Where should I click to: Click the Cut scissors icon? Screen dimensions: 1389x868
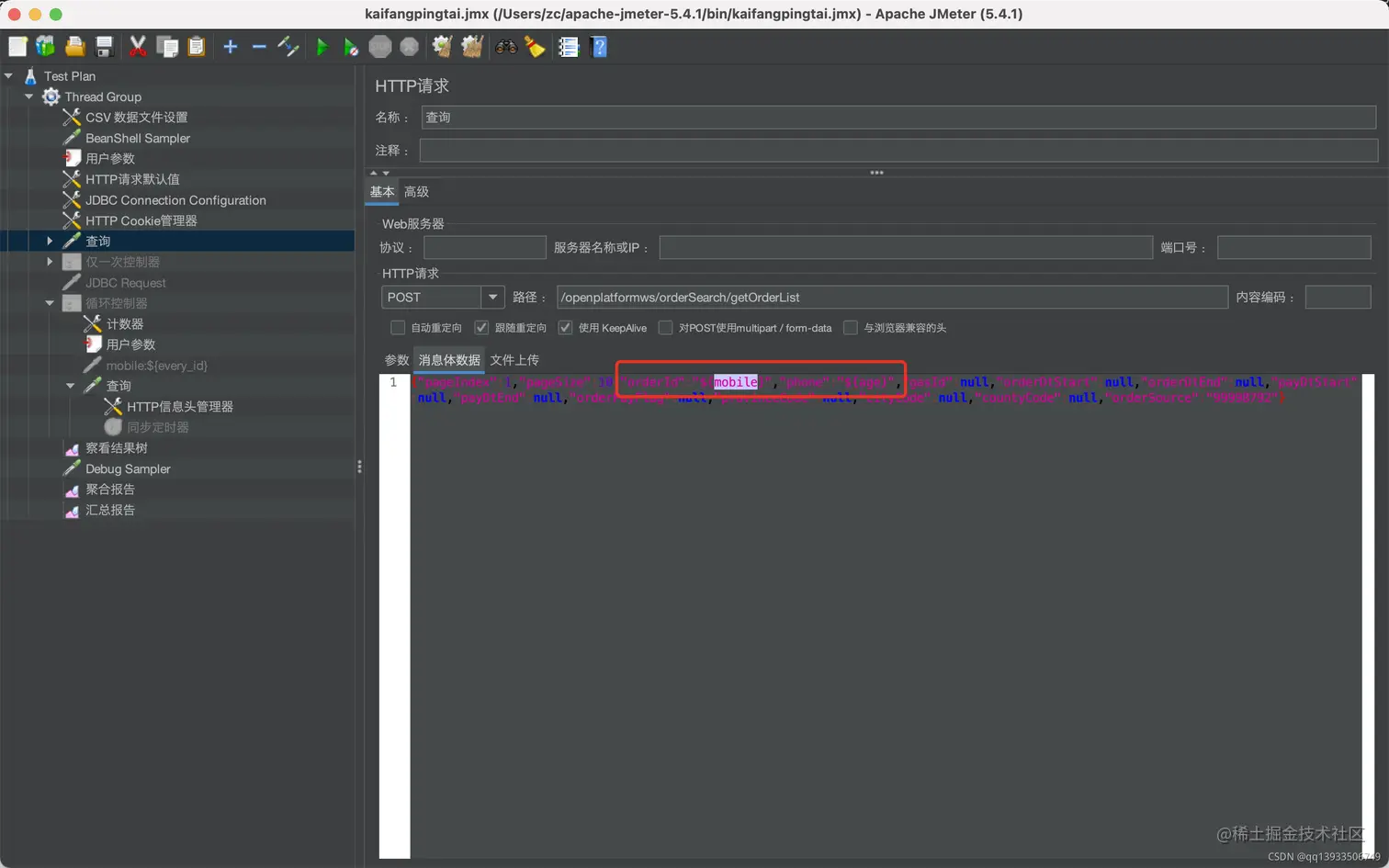(138, 47)
